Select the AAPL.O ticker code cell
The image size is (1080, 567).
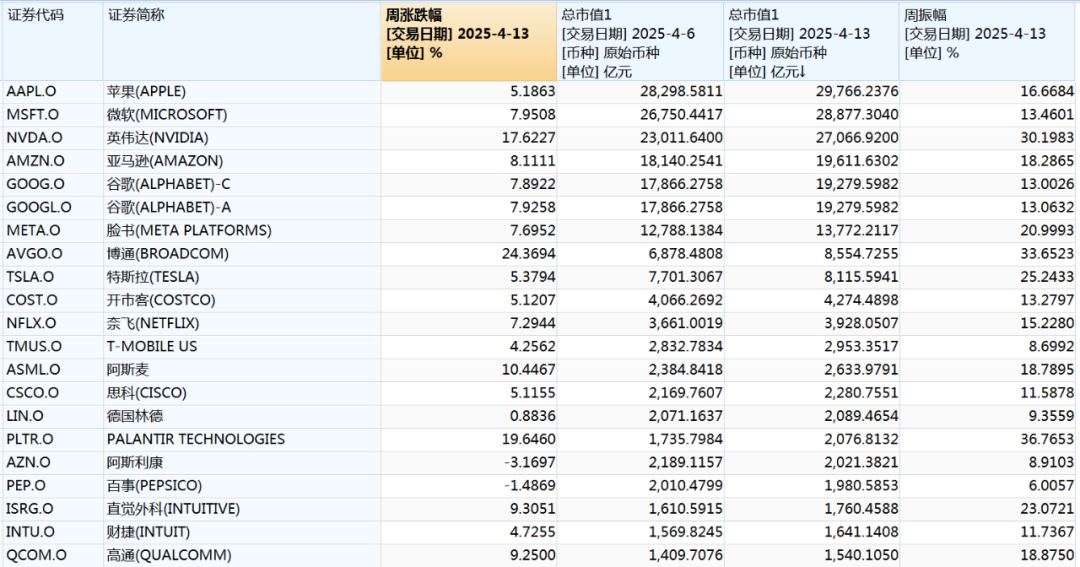click(x=31, y=91)
